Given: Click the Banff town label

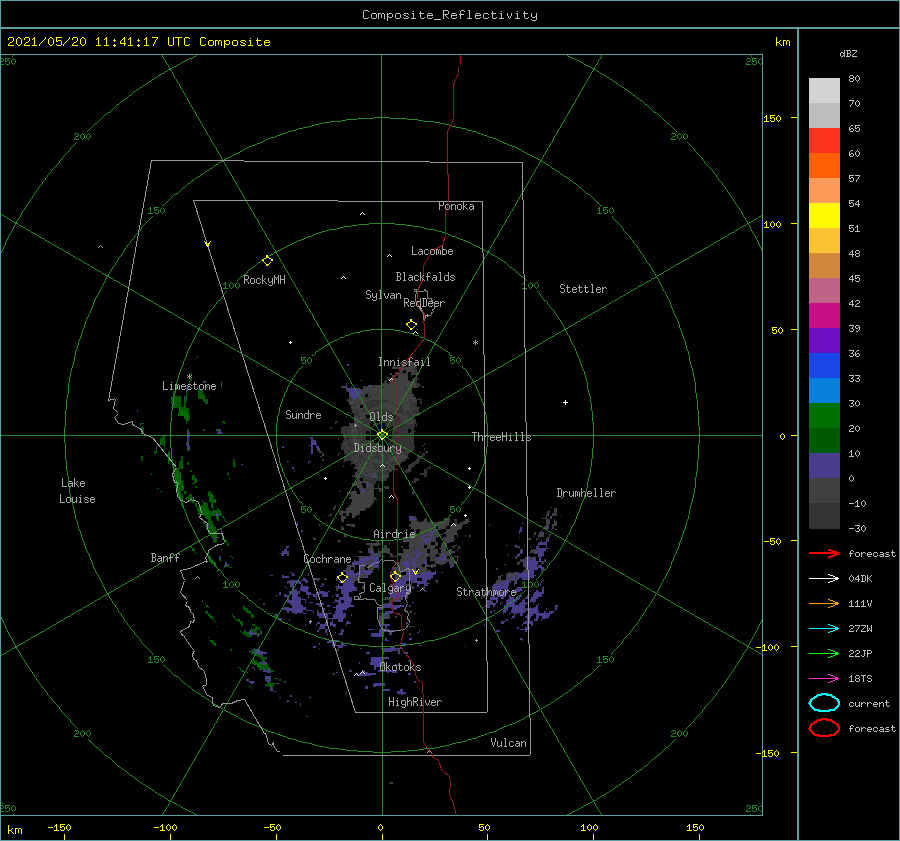Looking at the screenshot, I should pos(165,557).
